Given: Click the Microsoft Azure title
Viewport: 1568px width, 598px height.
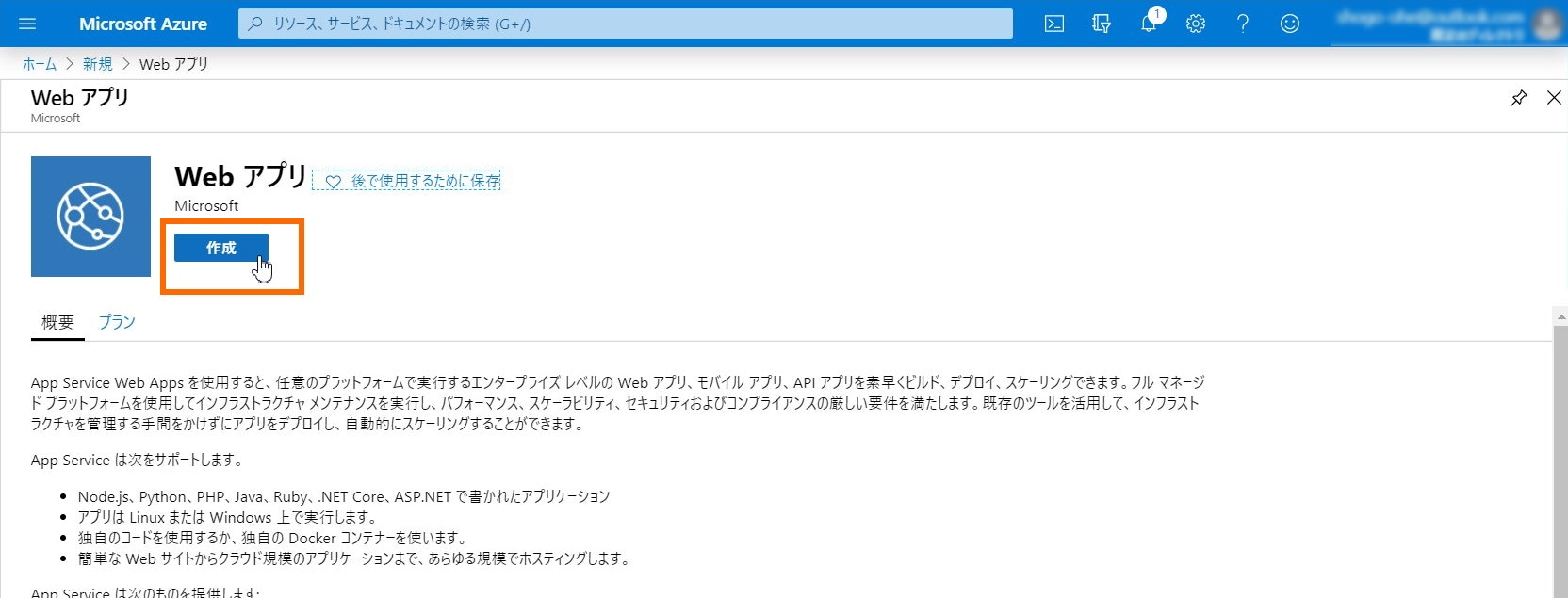Looking at the screenshot, I should [143, 24].
